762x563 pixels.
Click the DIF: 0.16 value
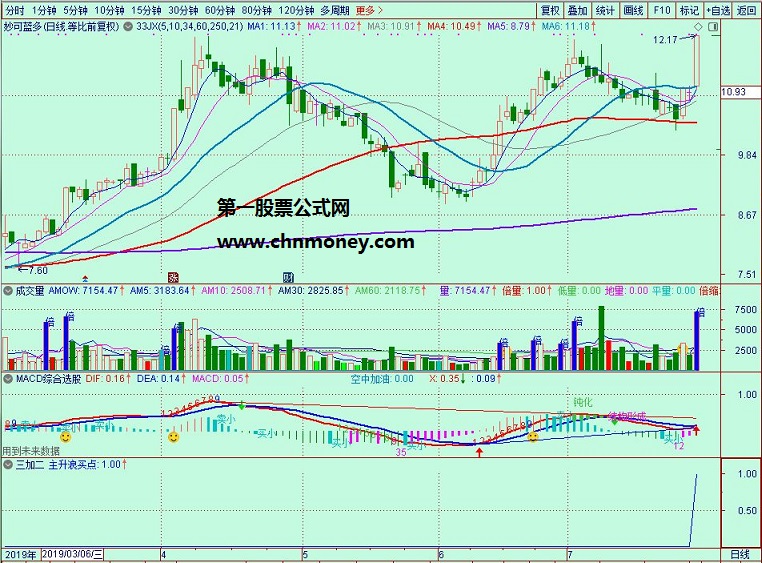108,378
